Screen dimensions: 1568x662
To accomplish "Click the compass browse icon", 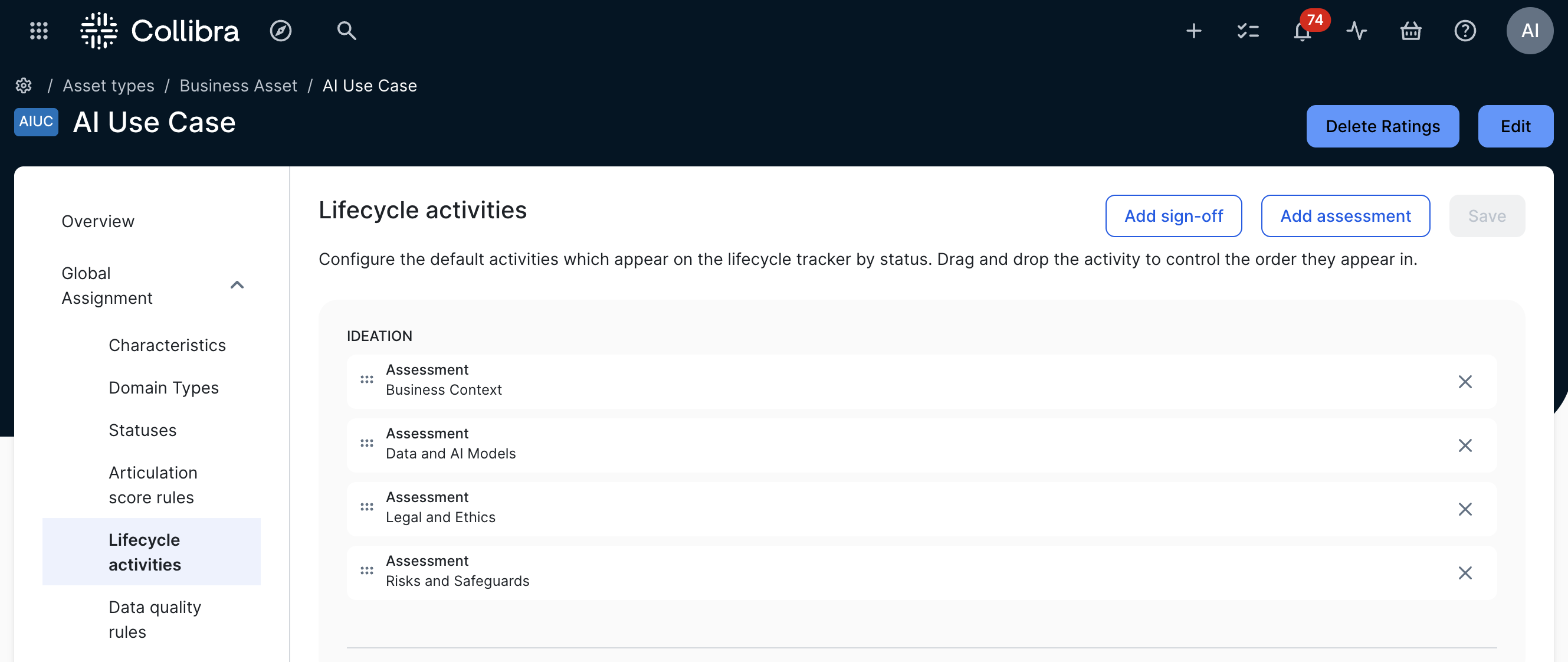I will (x=281, y=31).
